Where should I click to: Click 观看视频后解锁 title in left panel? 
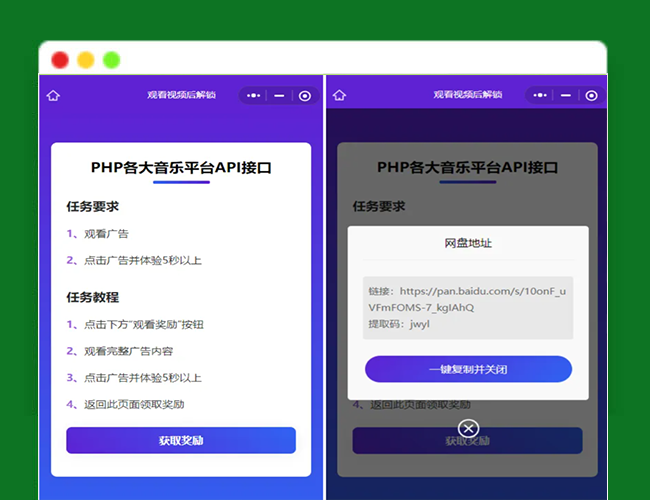pyautogui.click(x=181, y=96)
